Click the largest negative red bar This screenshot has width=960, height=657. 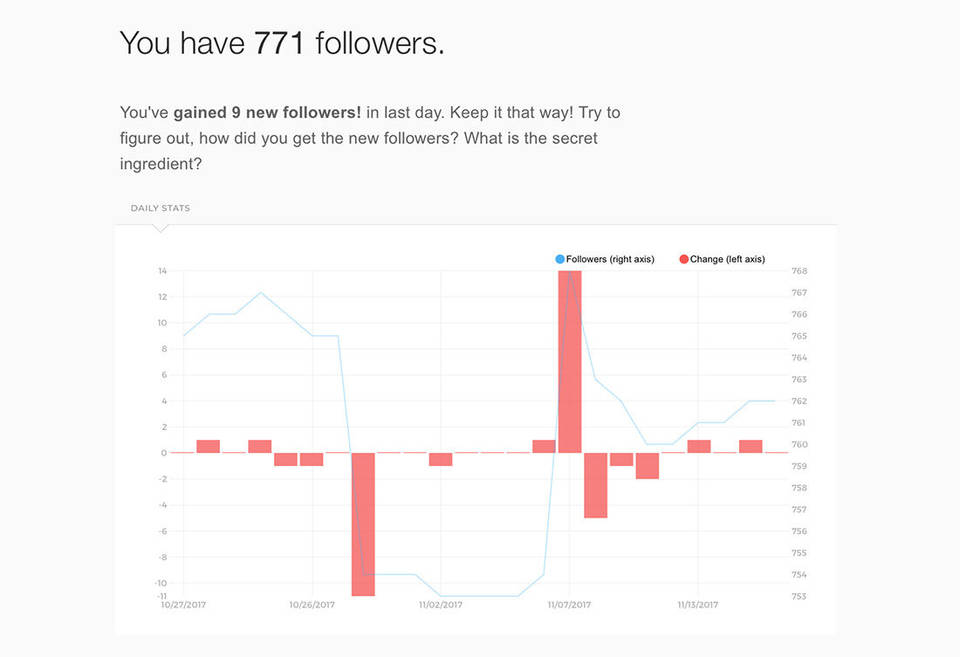point(363,524)
